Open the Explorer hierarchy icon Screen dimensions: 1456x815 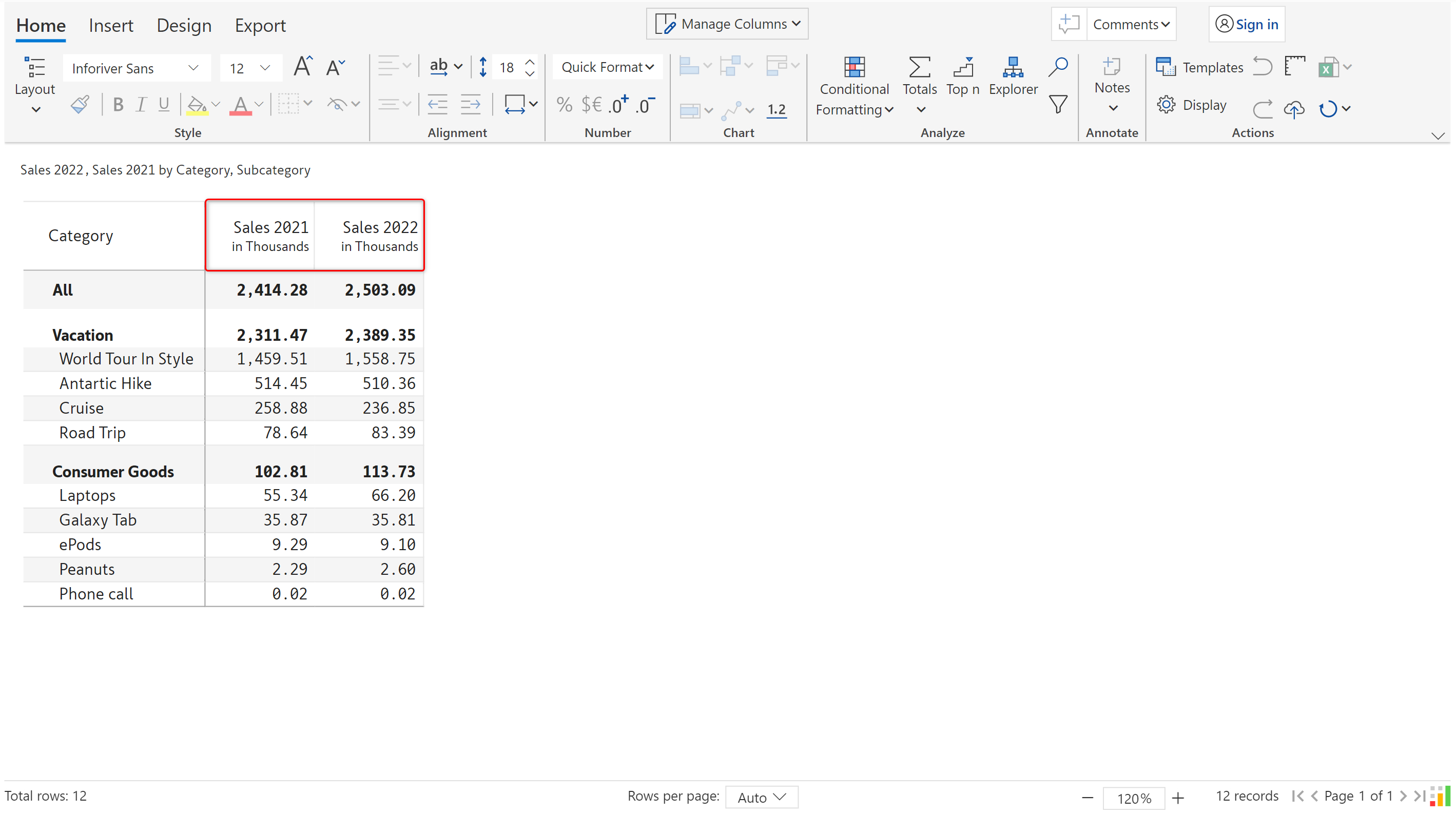[1013, 67]
